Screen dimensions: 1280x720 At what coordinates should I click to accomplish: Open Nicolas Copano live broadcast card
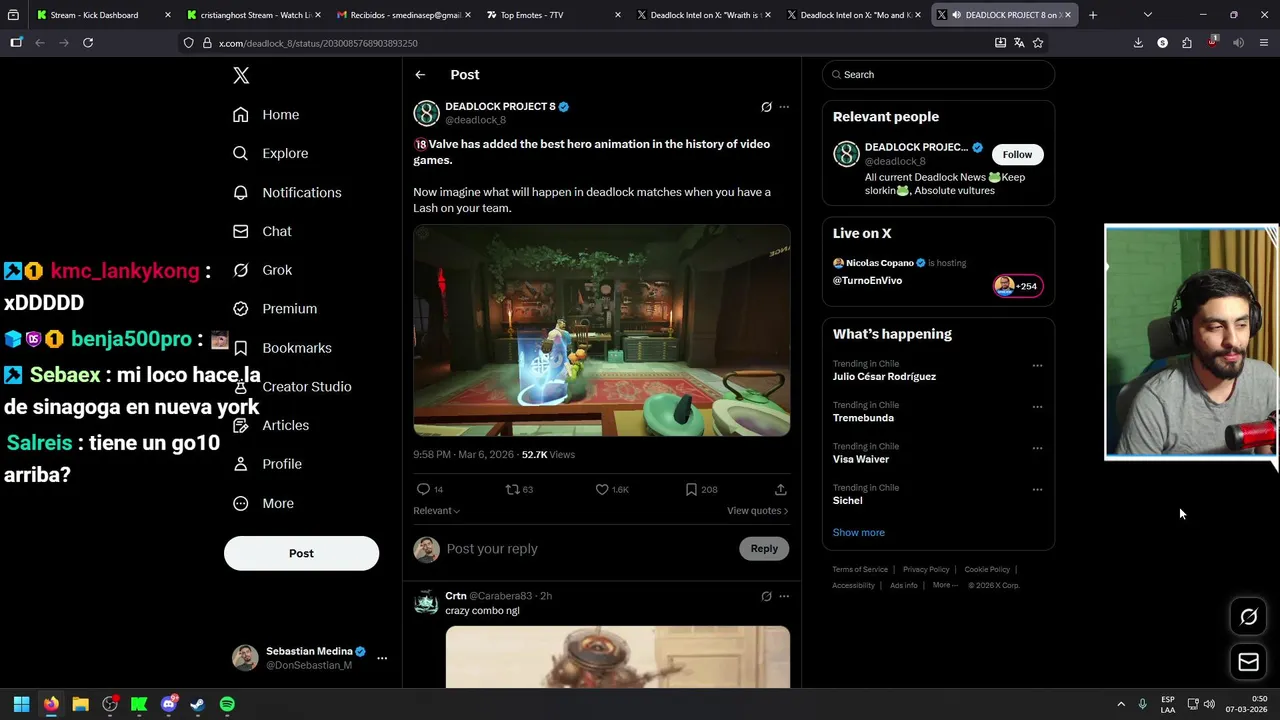tap(938, 273)
